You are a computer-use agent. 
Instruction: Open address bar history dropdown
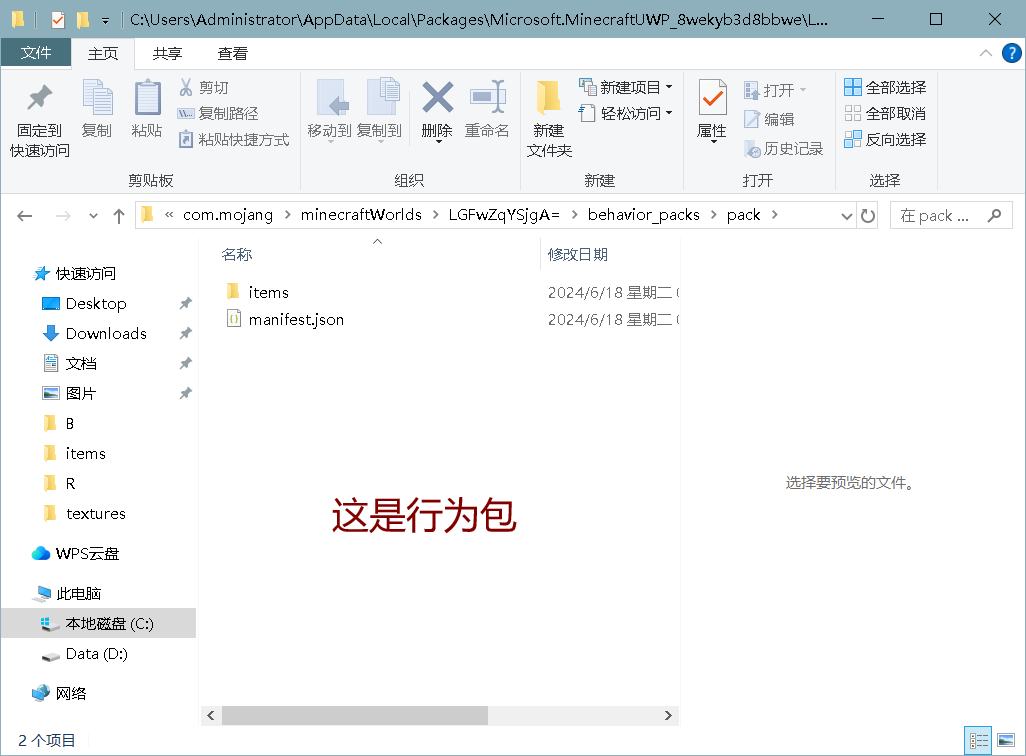(846, 216)
